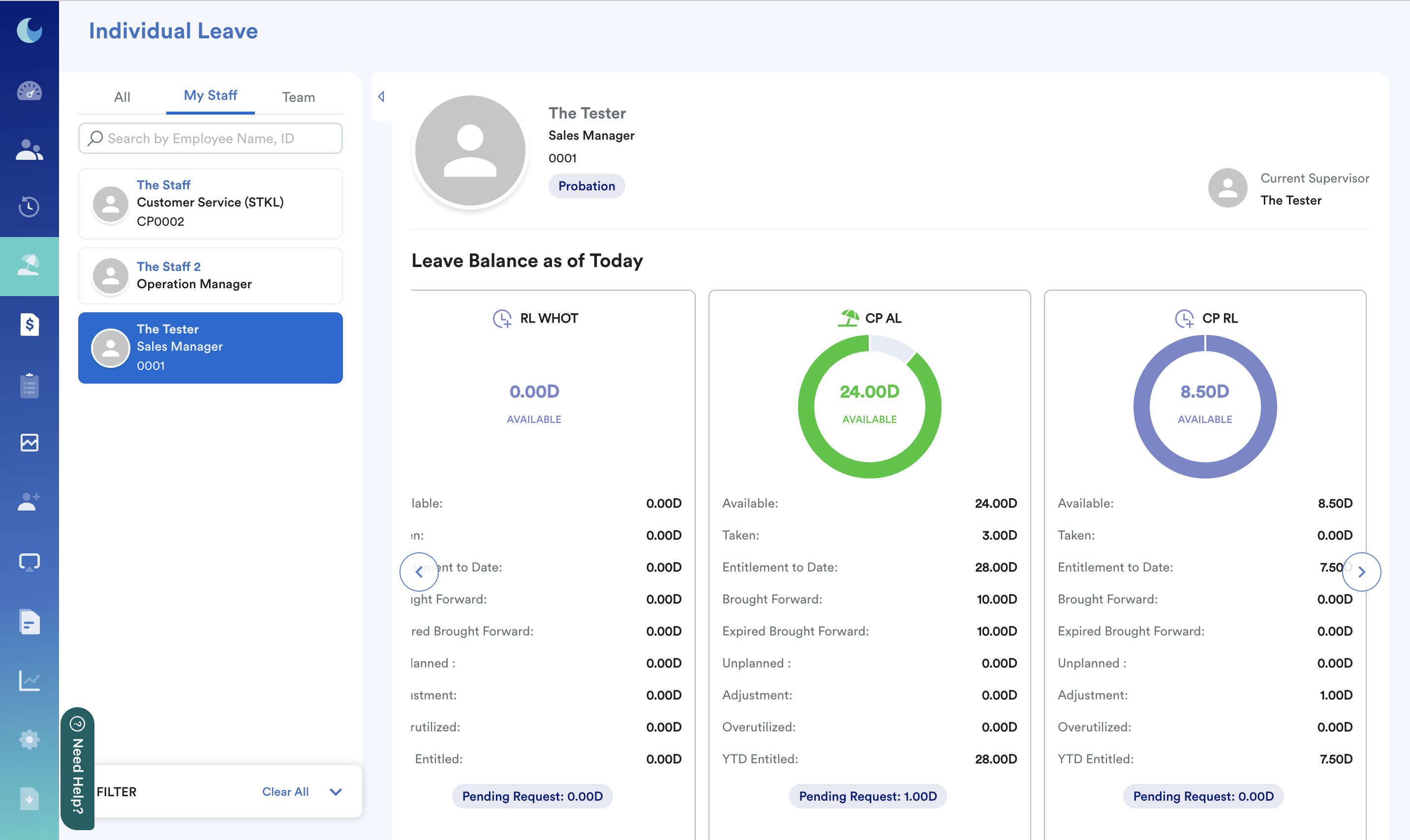Image resolution: width=1410 pixels, height=840 pixels.
Task: Switch to the All tab
Action: tap(122, 97)
